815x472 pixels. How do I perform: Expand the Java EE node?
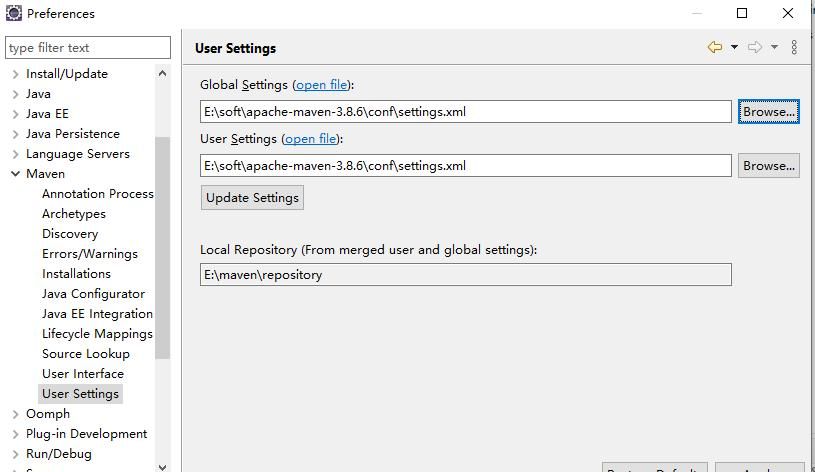point(15,114)
